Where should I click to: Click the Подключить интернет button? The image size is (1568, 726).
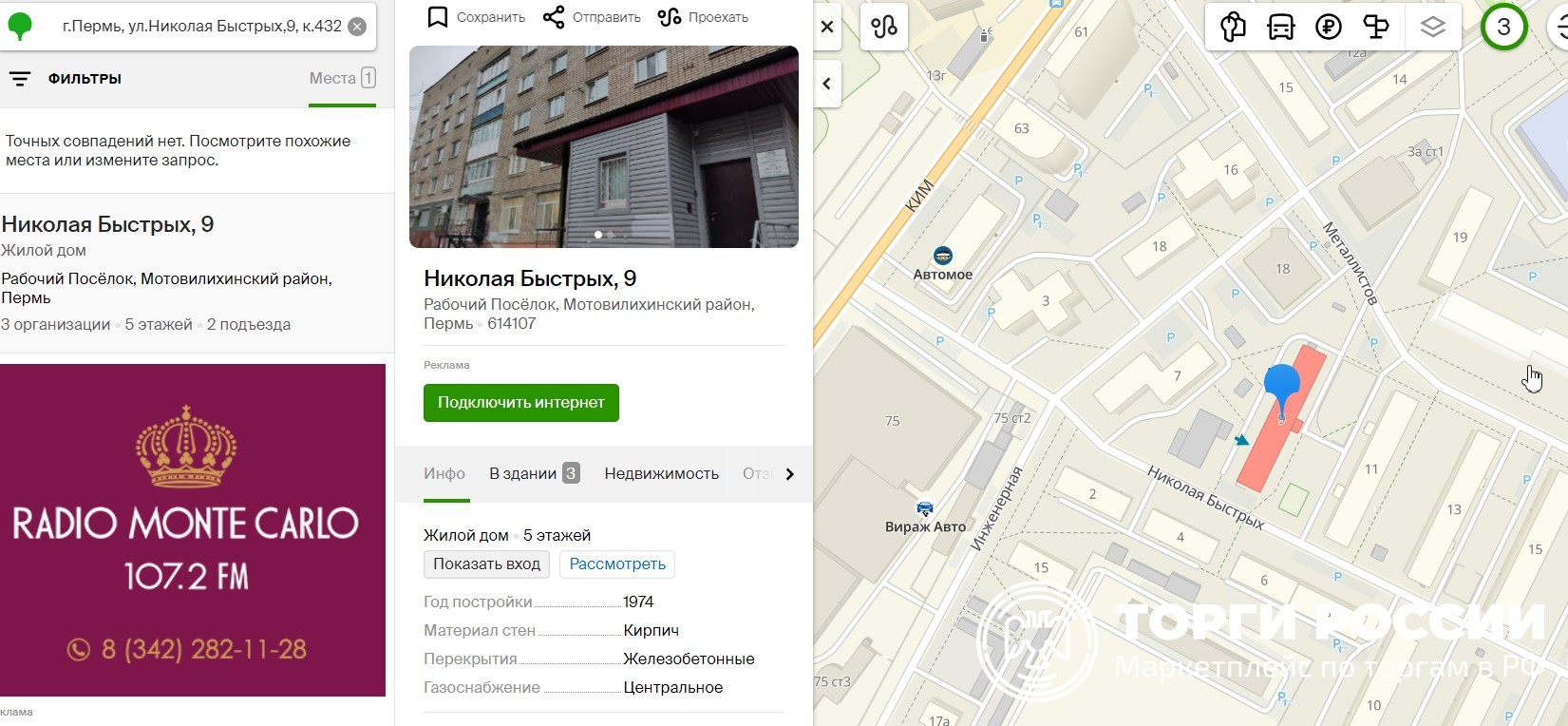520,403
